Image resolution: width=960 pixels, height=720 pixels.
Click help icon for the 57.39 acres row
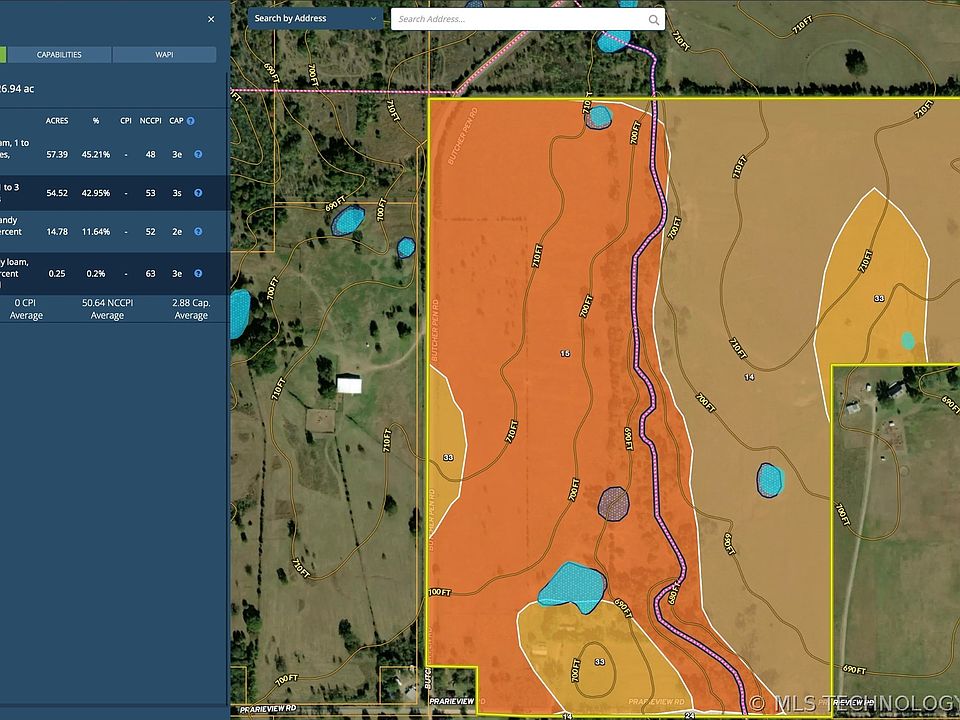click(x=198, y=155)
